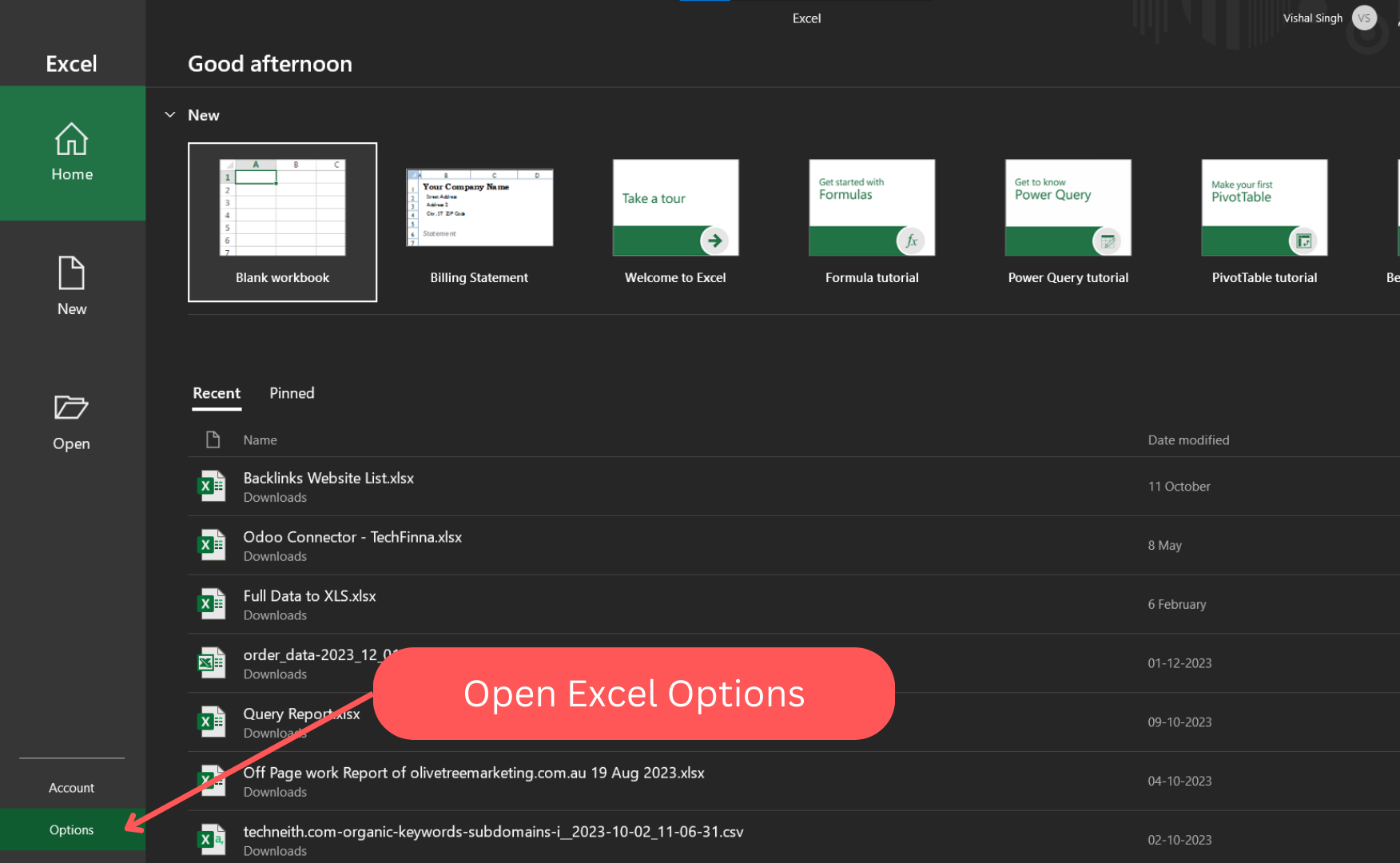Click the 09-10-2023 date entry
1400x863 pixels.
[x=1179, y=722]
